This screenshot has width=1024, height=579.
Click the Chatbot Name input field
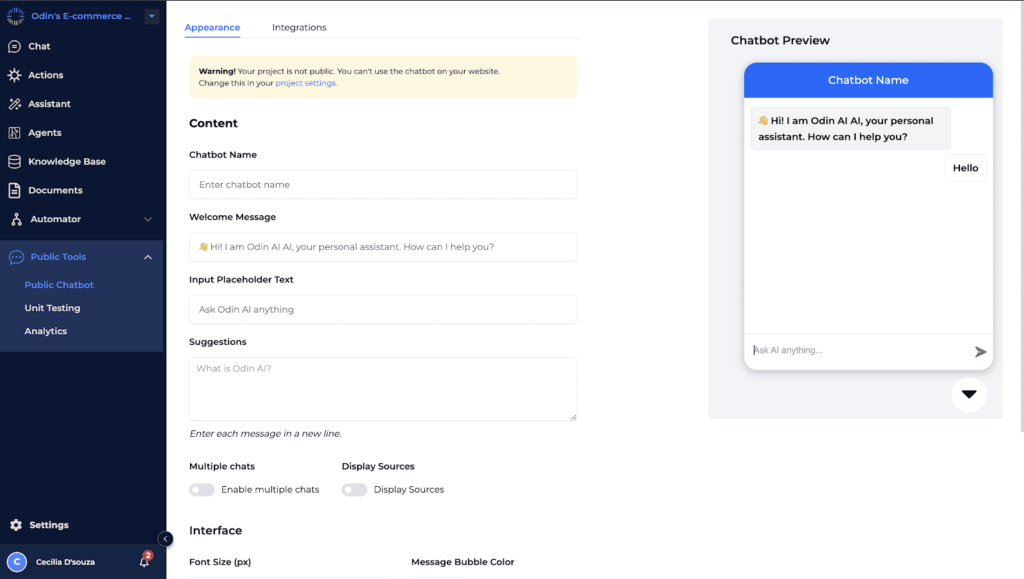(383, 184)
